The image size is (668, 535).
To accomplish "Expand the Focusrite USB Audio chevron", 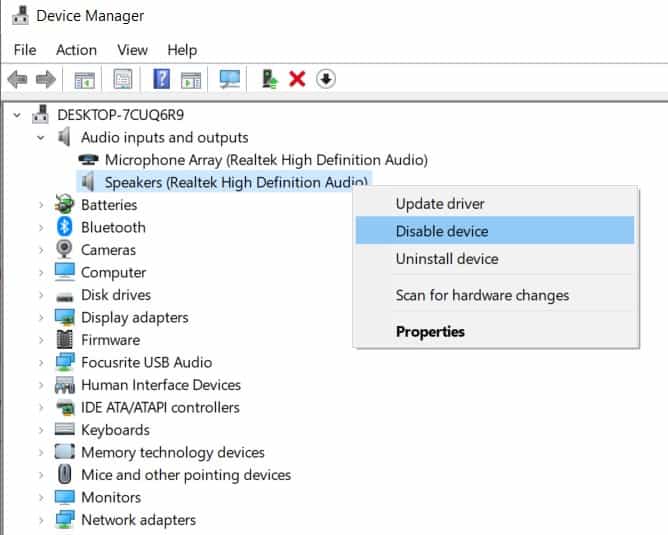I will click(41, 362).
